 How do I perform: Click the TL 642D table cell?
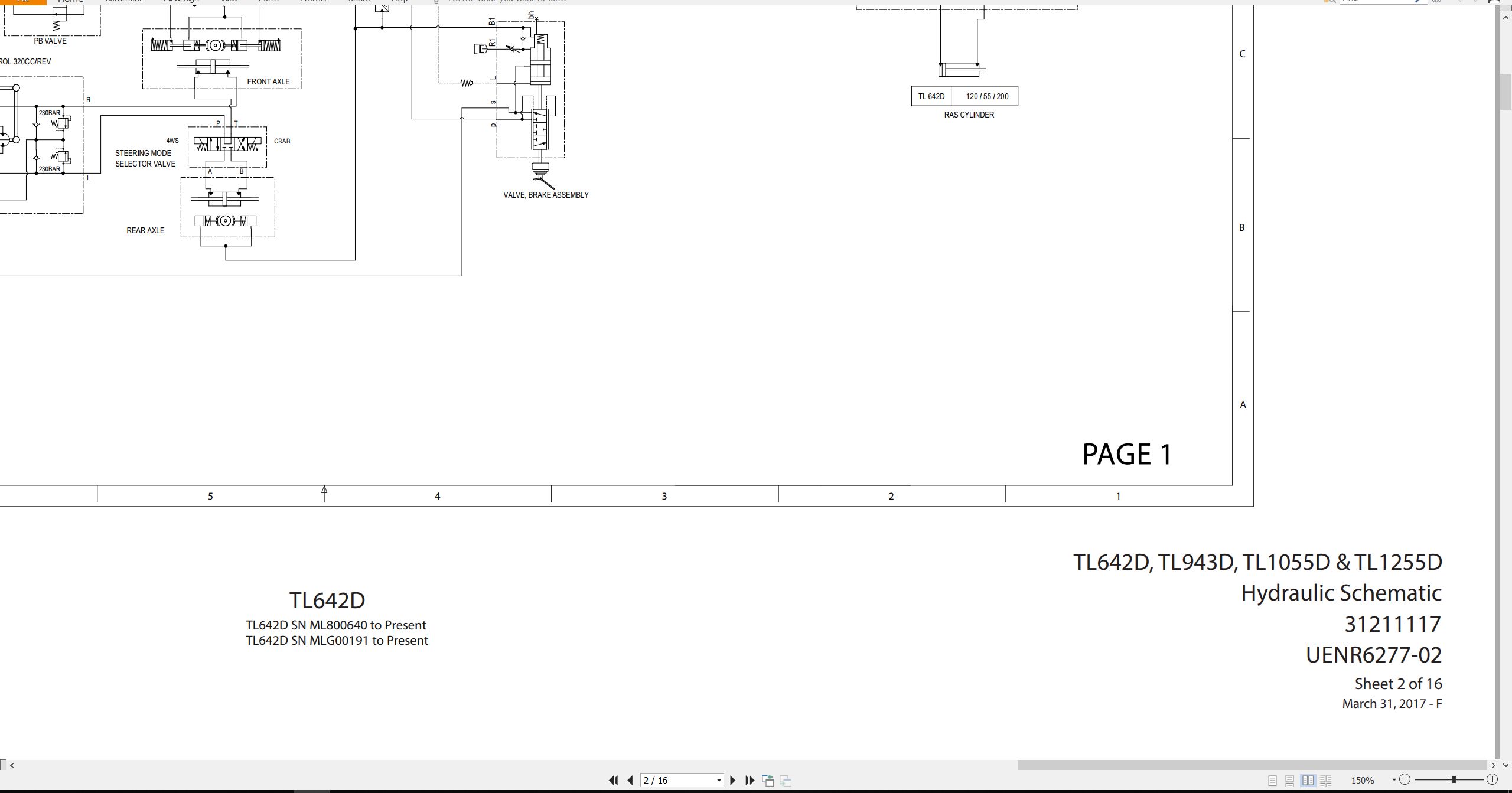[931, 96]
